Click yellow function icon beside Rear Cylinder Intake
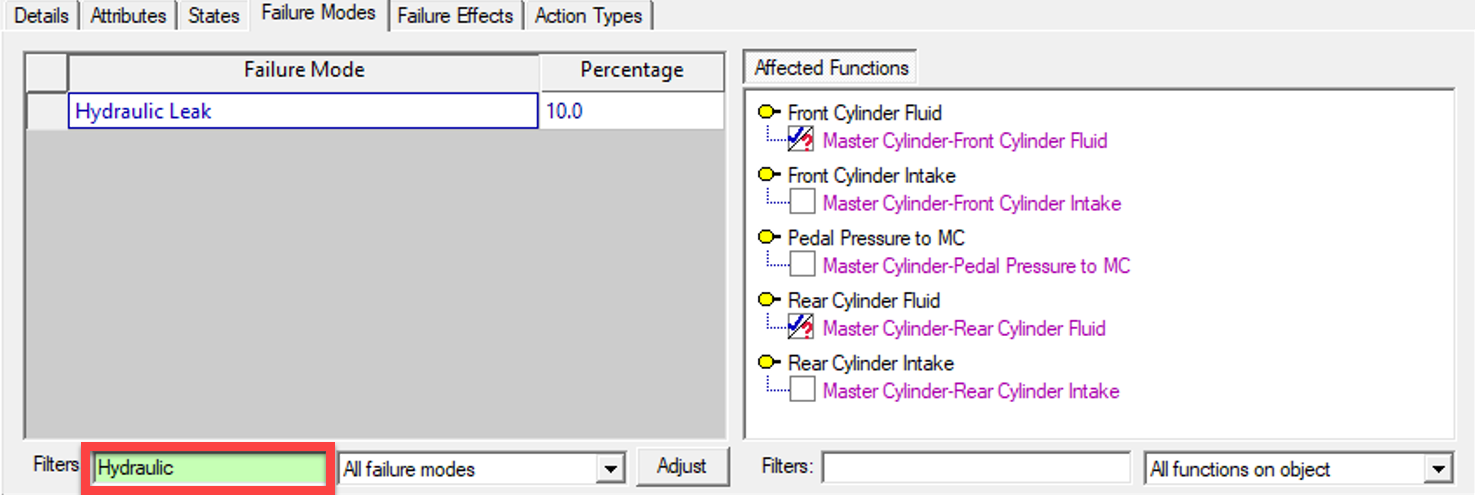The image size is (1475, 495). 769,363
